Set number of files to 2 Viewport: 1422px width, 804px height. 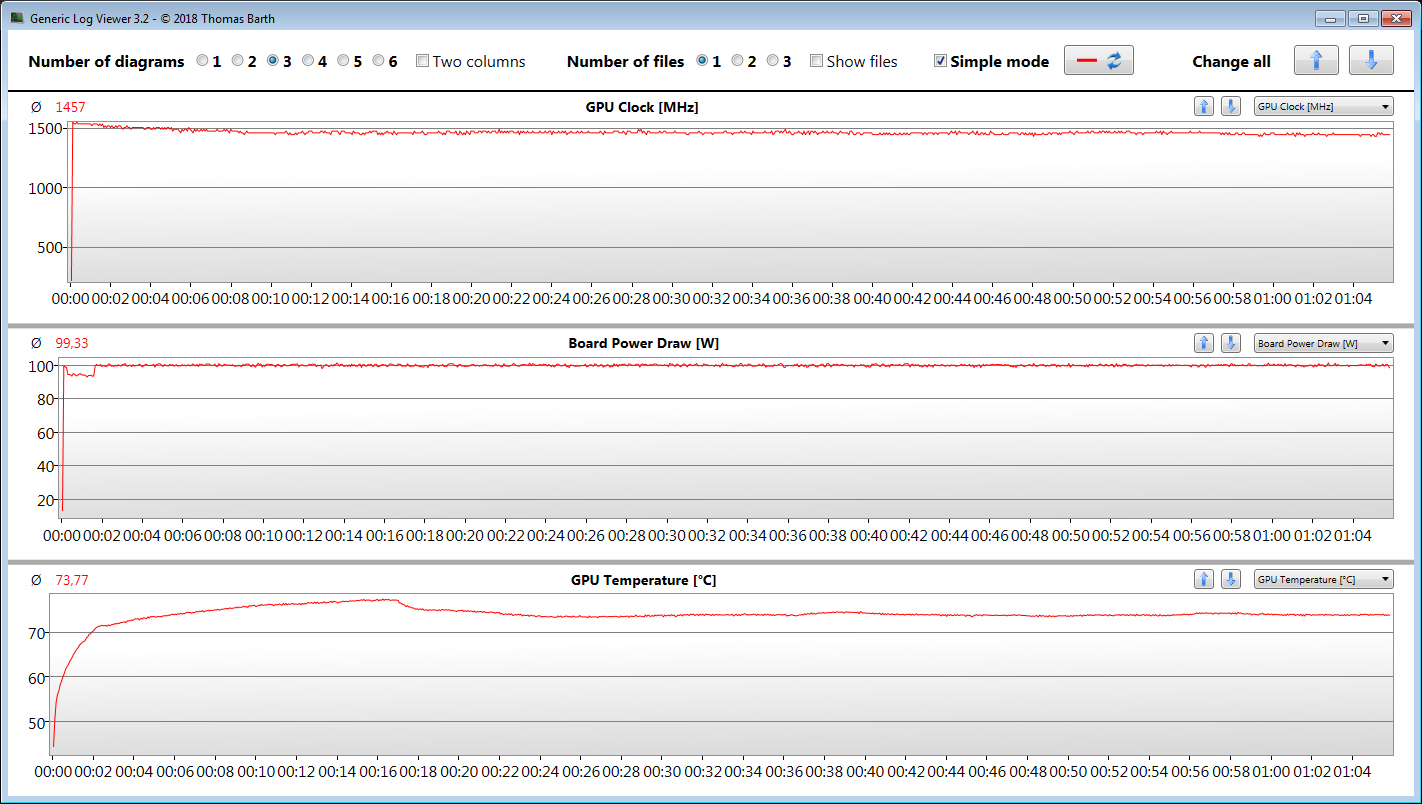(x=737, y=61)
